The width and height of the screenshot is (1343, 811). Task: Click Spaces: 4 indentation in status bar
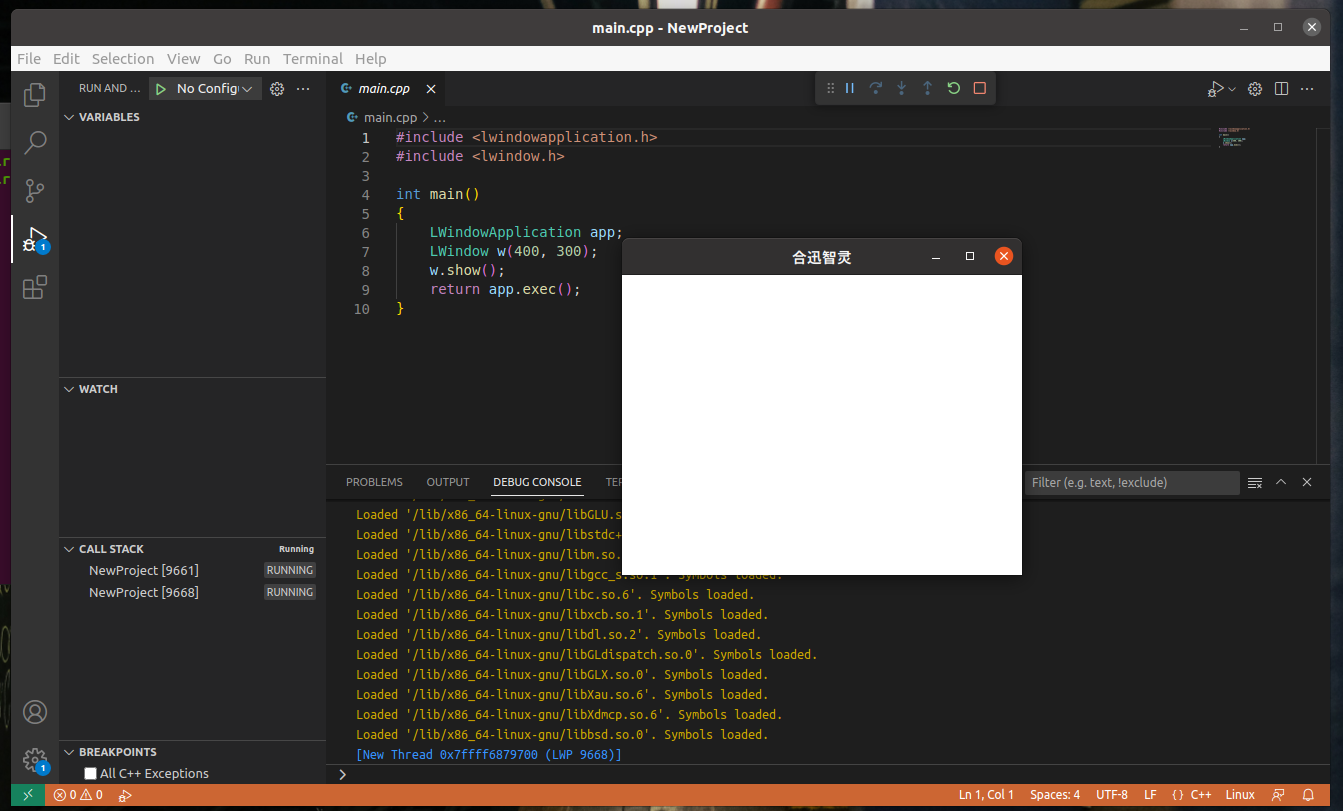(x=1055, y=795)
